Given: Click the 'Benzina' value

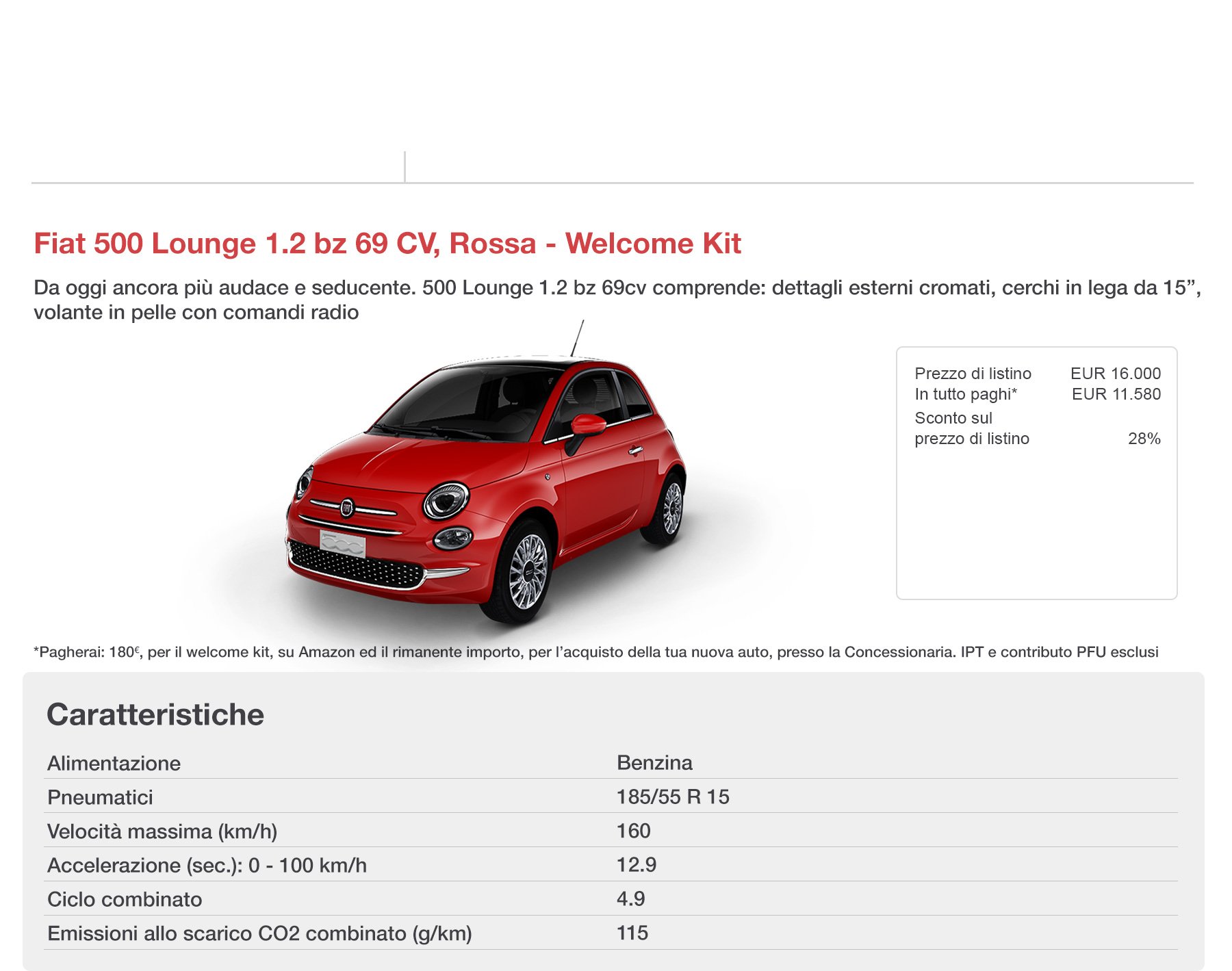Looking at the screenshot, I should click(x=654, y=762).
